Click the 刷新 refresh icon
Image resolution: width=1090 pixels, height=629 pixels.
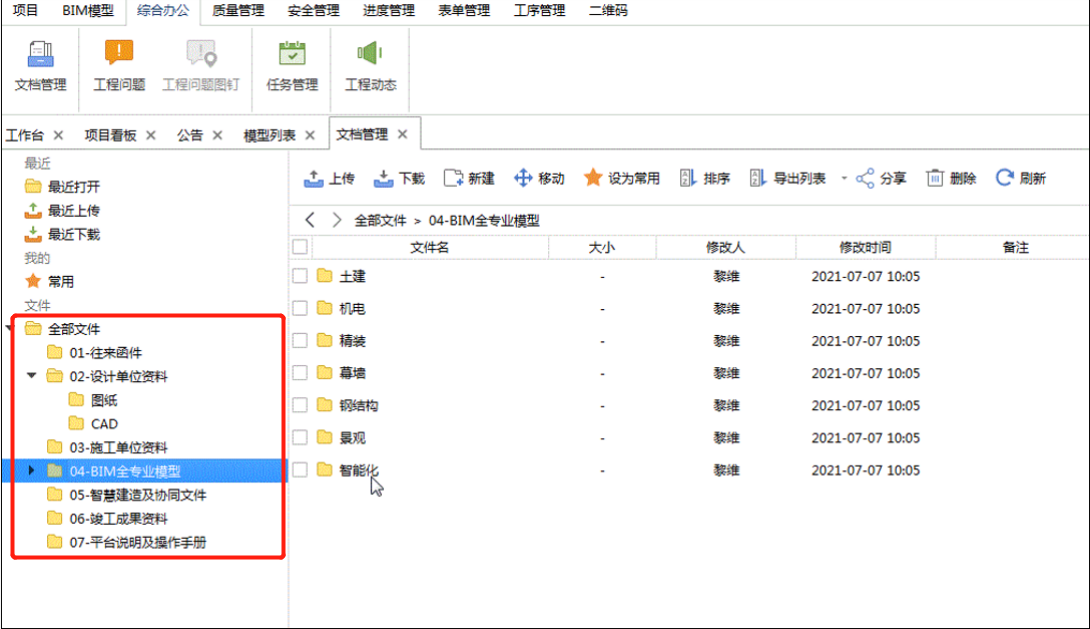pyautogui.click(x=1003, y=179)
